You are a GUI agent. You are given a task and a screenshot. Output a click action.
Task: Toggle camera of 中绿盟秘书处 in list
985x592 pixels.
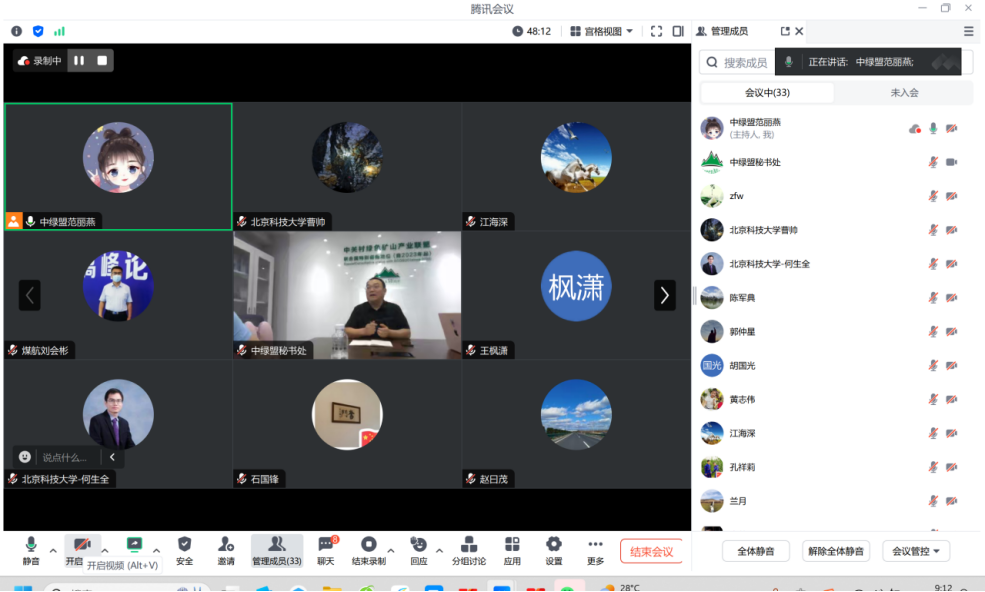click(952, 162)
